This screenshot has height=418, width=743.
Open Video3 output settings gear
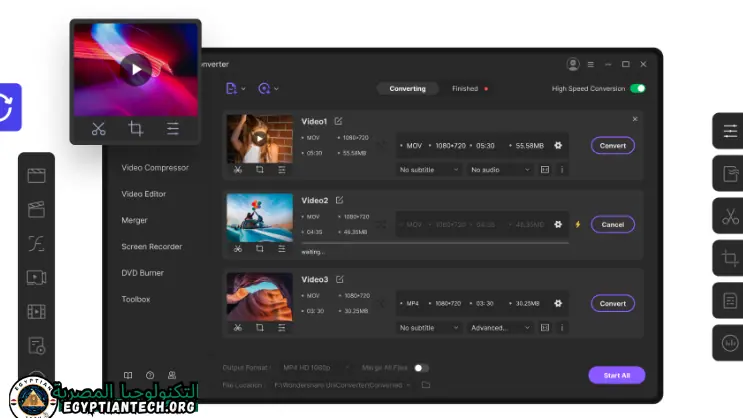tap(558, 303)
